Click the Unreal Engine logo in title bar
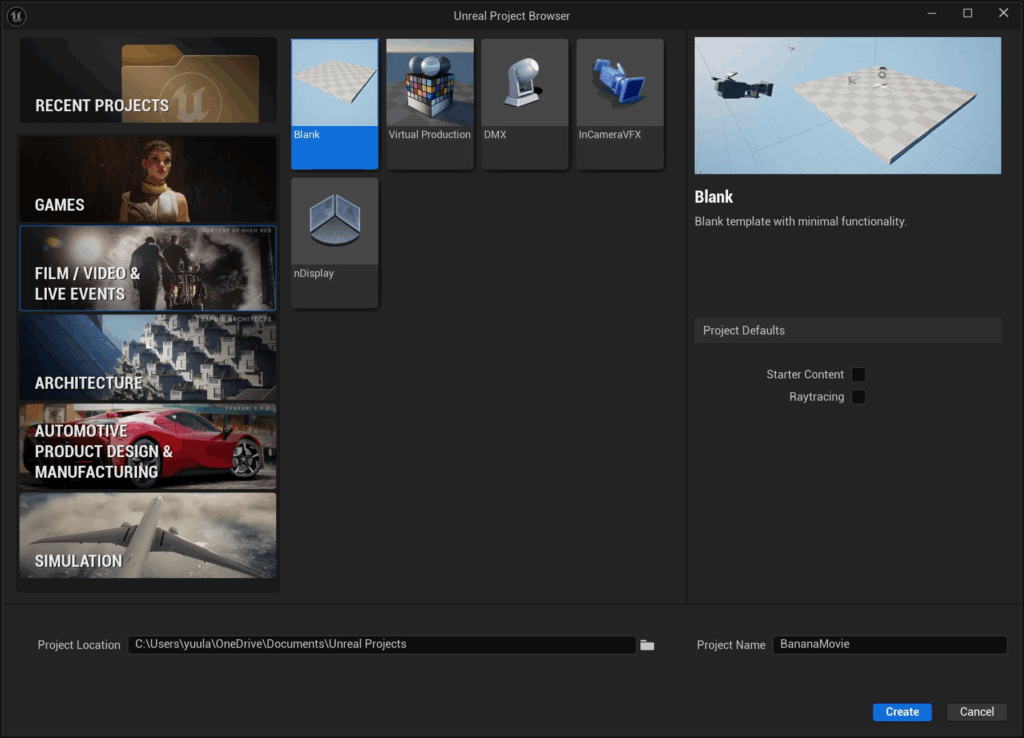Viewport: 1024px width, 738px height. pos(17,15)
